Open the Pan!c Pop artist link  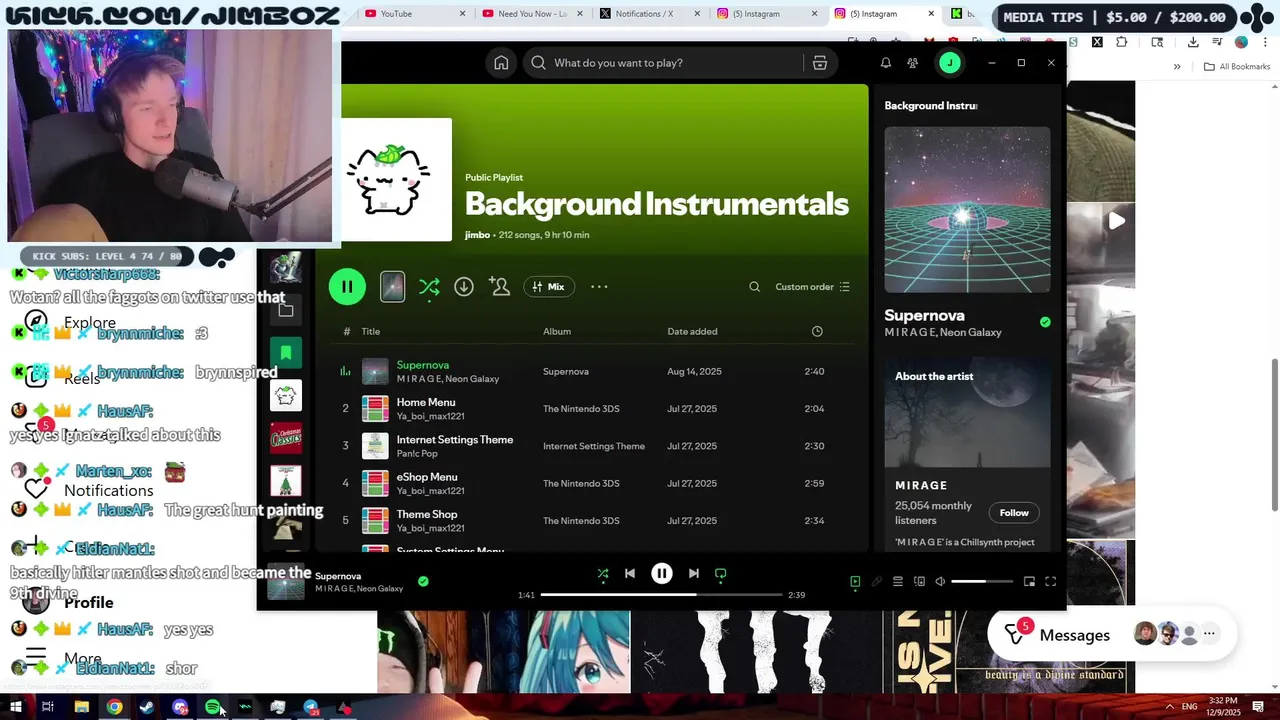417,454
